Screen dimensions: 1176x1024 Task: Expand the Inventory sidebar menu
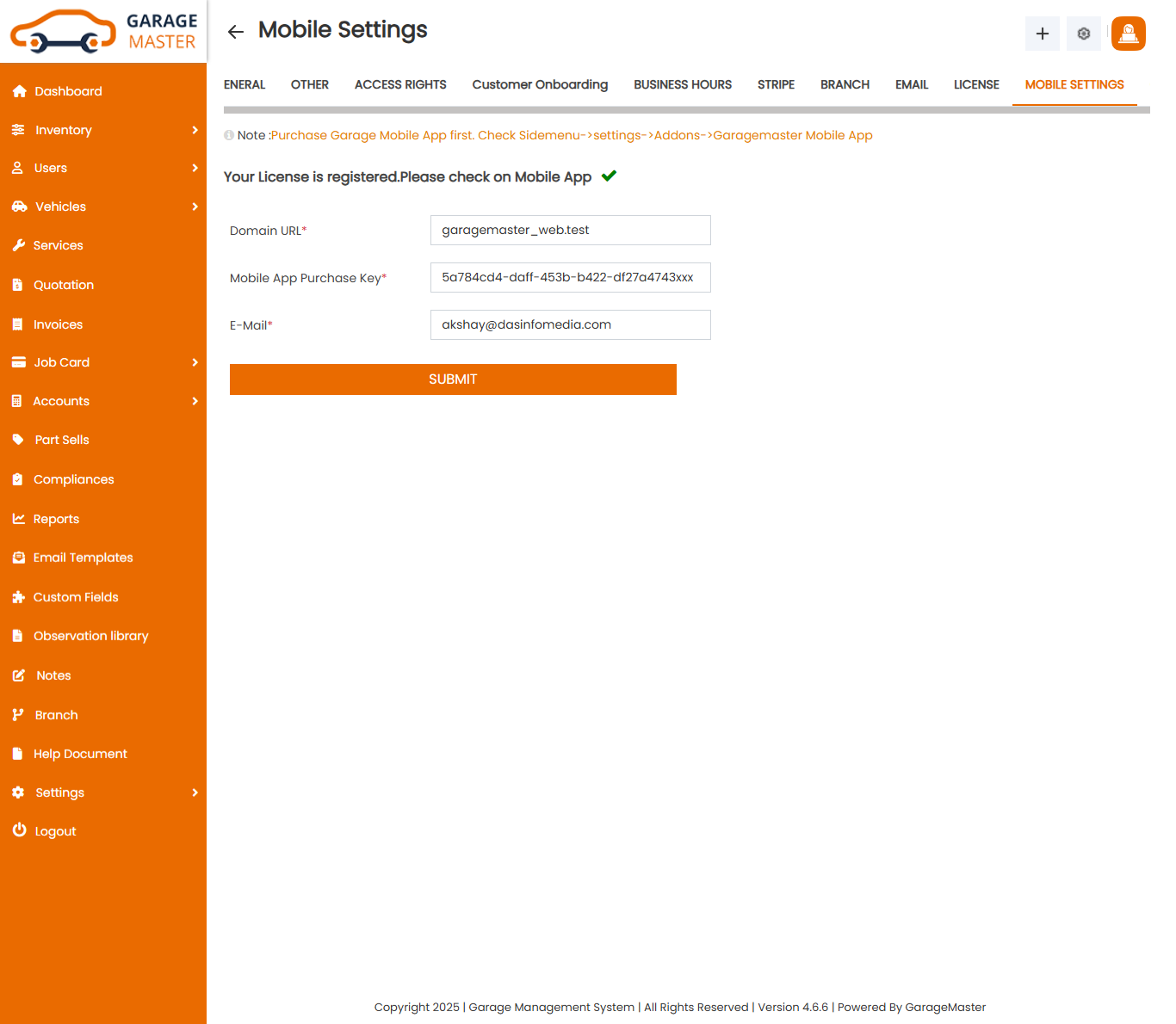click(195, 130)
